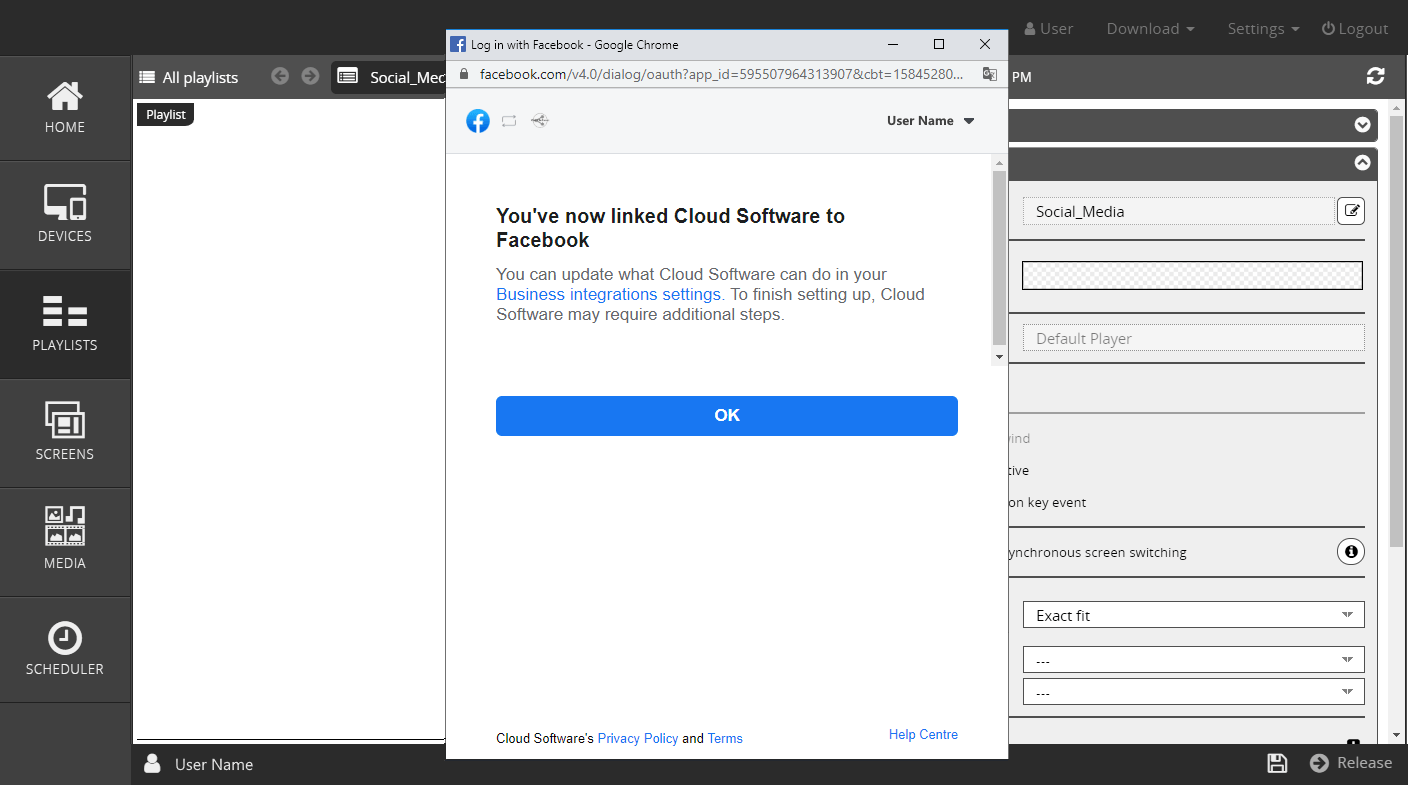The height and width of the screenshot is (785, 1408).
Task: Click the synchronous screen switching label
Action: (1097, 552)
